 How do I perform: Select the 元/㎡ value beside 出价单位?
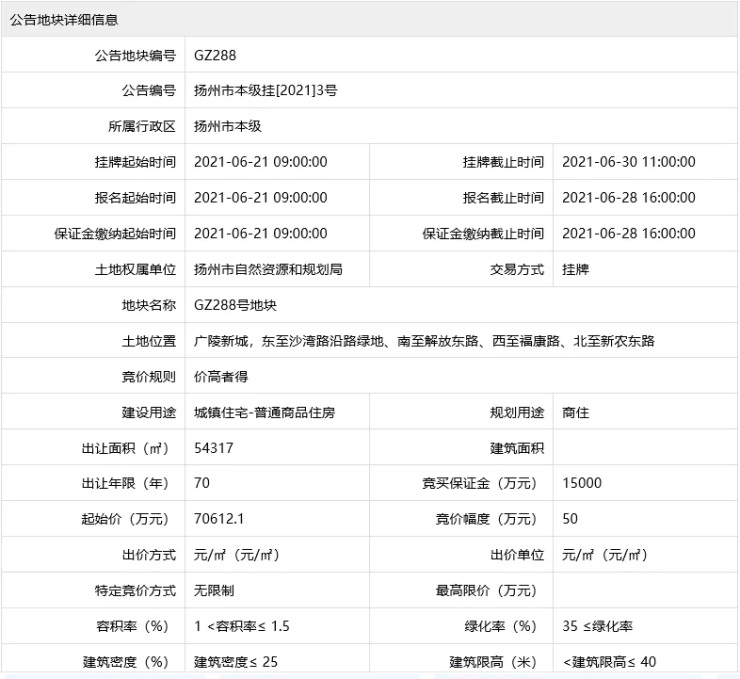605,555
